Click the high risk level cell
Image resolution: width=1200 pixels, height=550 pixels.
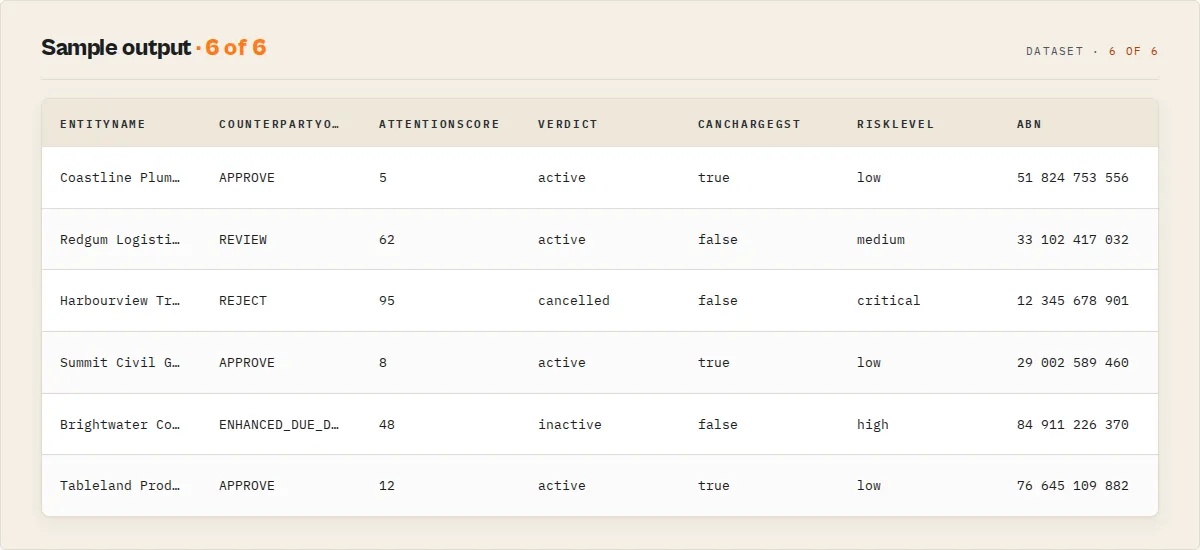(873, 425)
